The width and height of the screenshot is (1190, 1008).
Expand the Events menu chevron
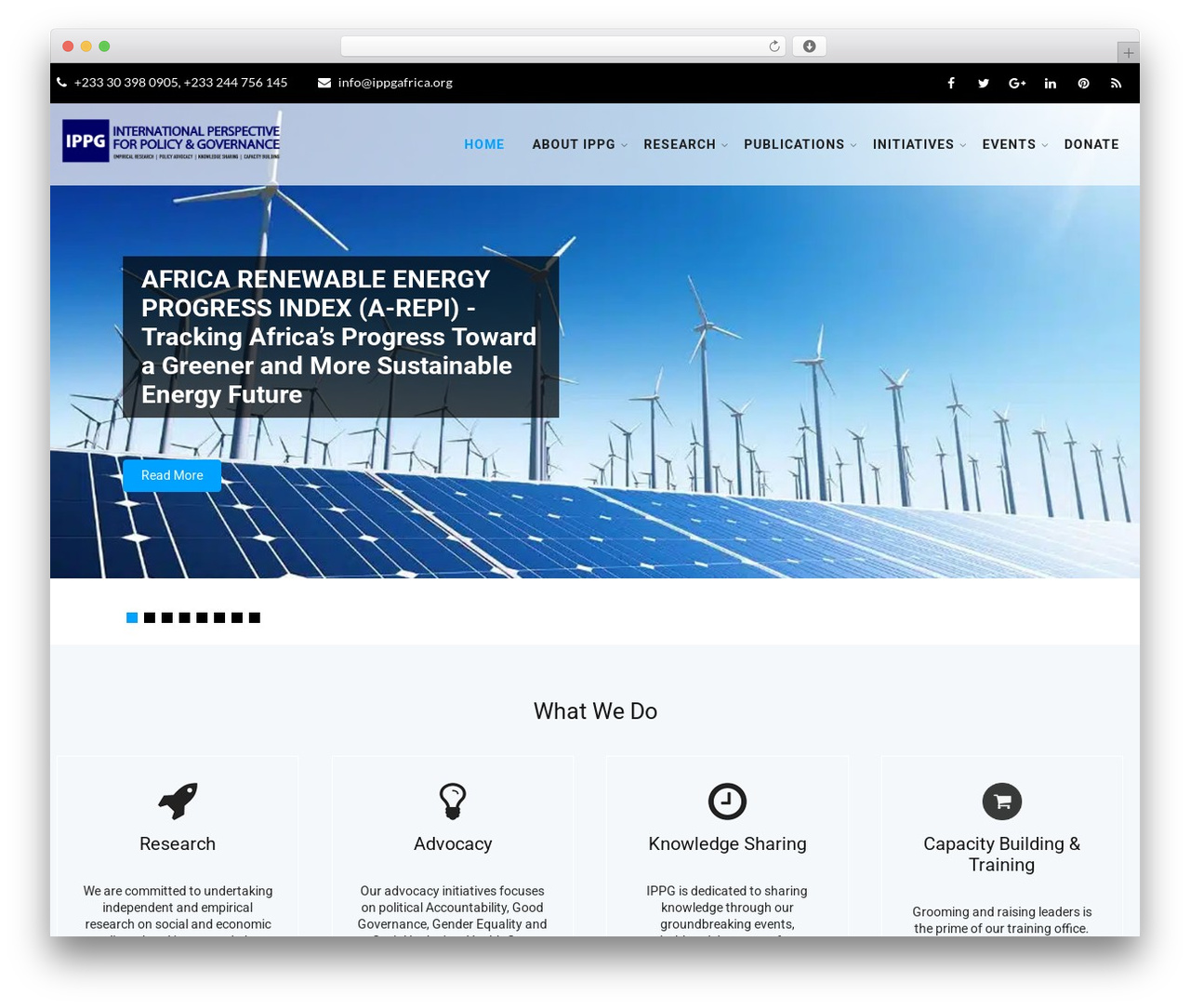pos(1045,145)
